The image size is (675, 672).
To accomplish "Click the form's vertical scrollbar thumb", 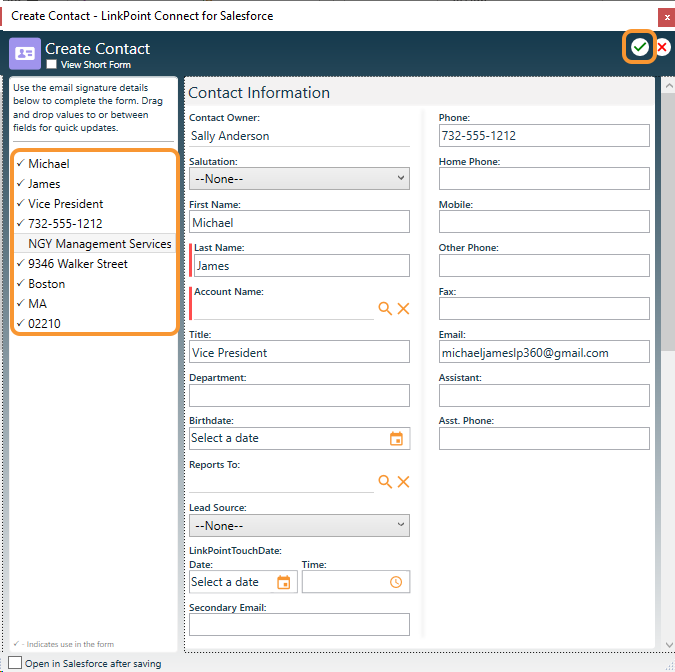I will click(669, 215).
